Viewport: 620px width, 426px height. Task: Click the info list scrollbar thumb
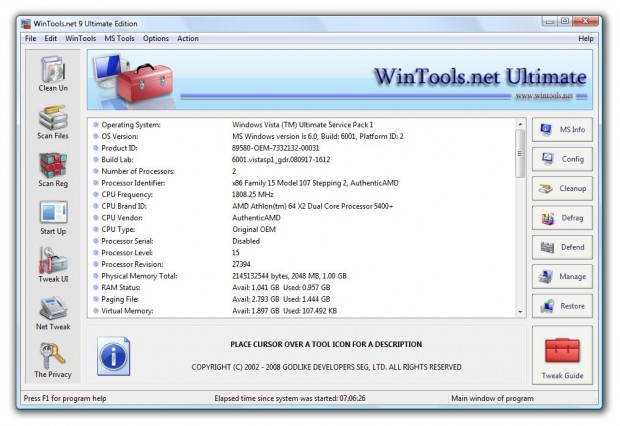pos(520,153)
